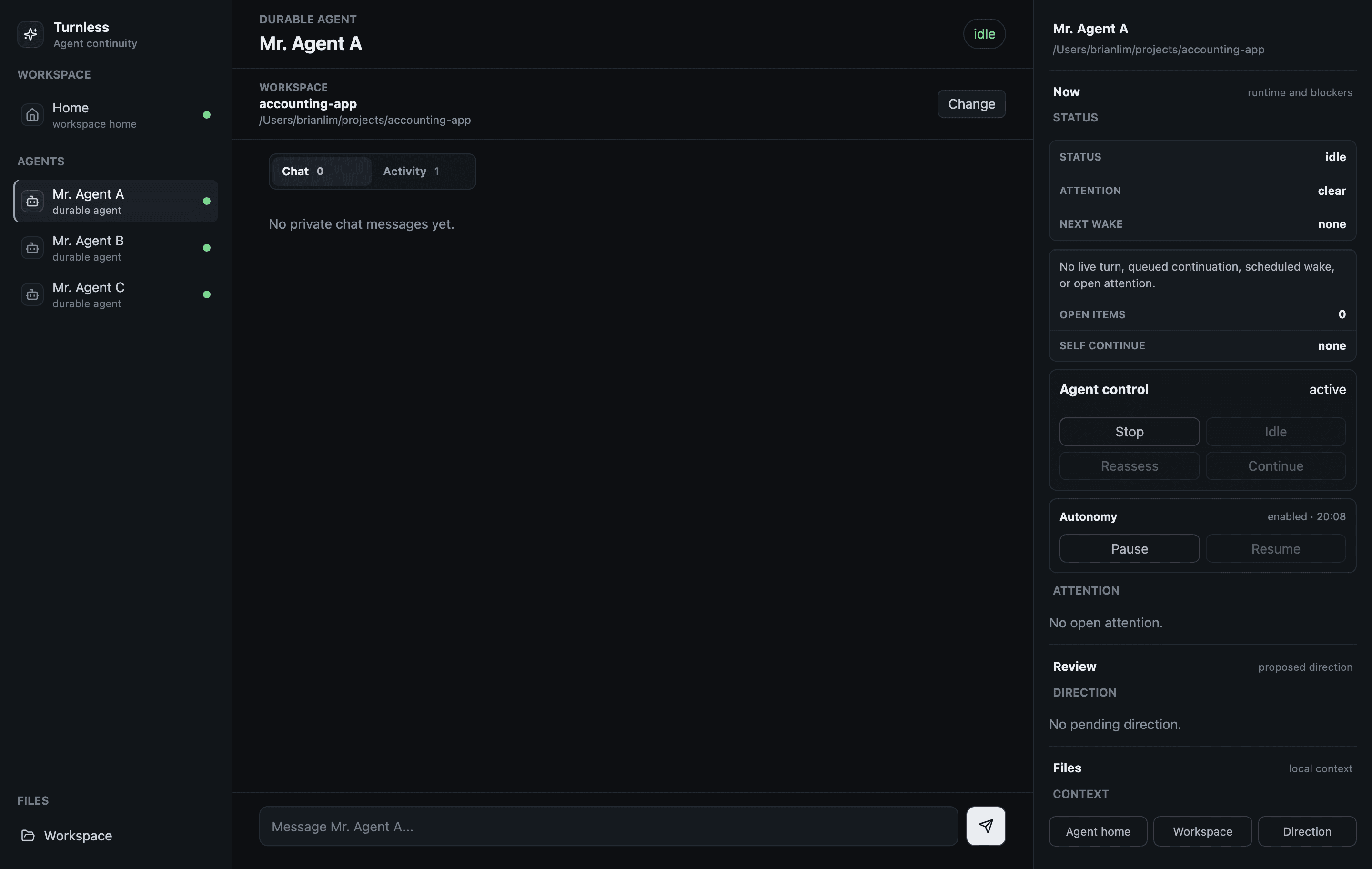
Task: Click 'No open attention.' text
Action: pos(1105,623)
